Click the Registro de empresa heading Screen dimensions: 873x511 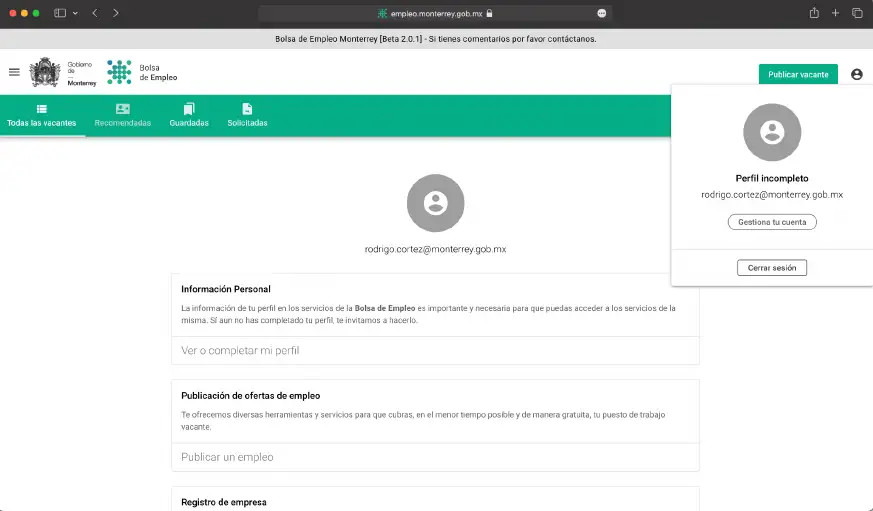(224, 502)
